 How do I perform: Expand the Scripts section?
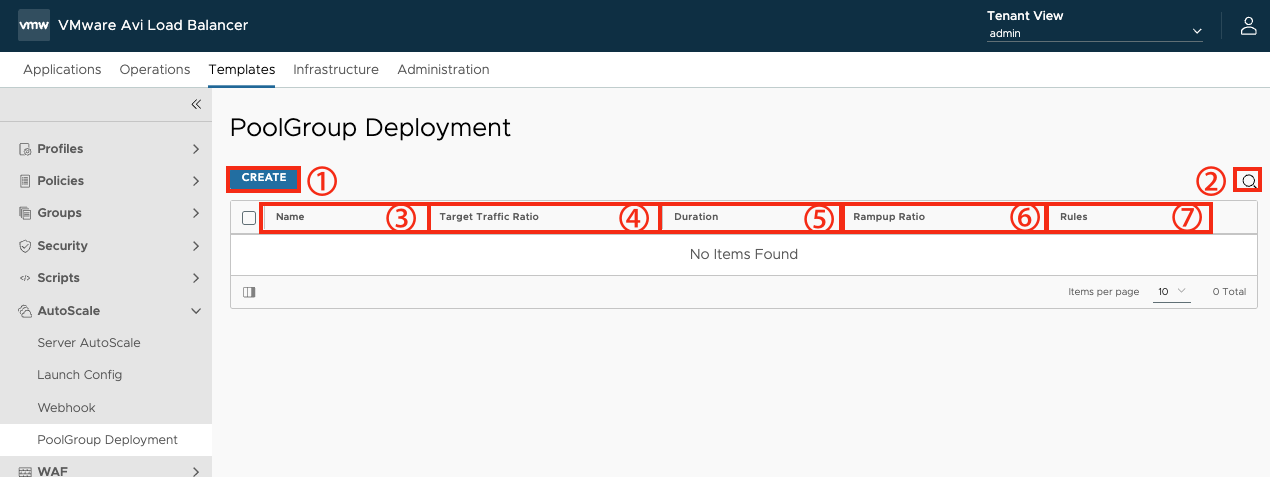click(196, 278)
